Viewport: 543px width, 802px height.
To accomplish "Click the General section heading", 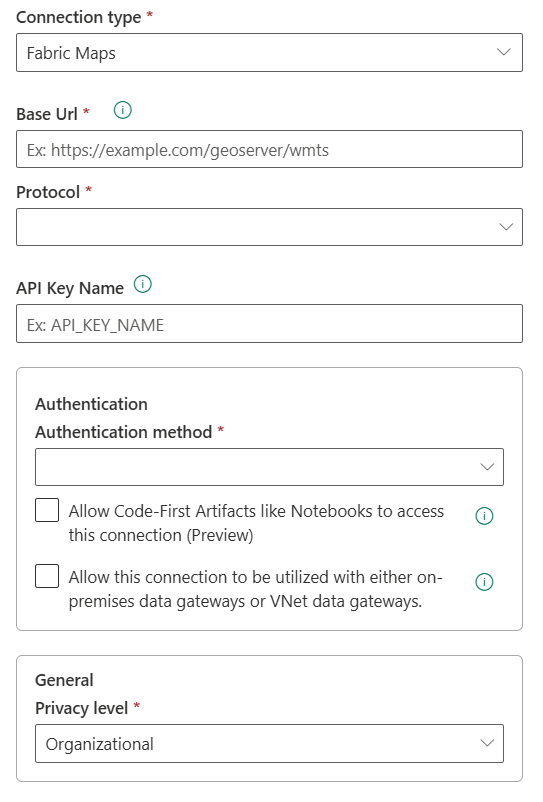I will 64,680.
